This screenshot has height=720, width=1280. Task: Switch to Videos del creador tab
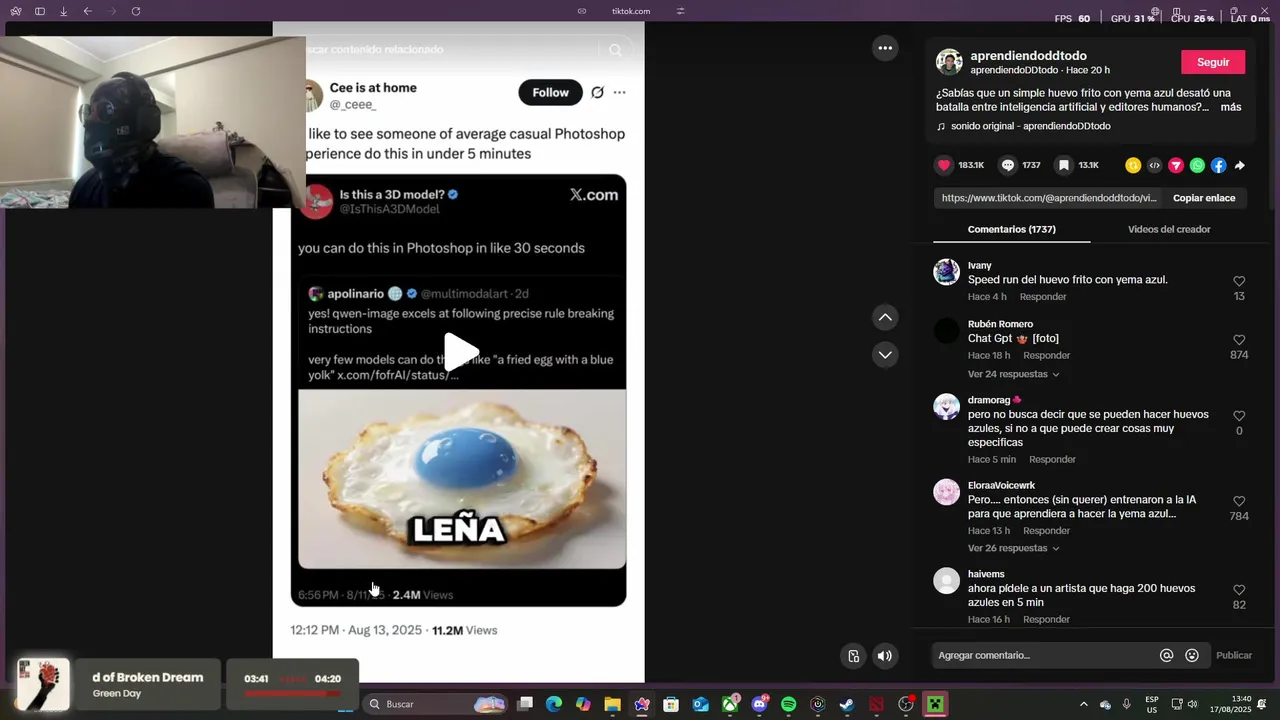pyautogui.click(x=1169, y=229)
